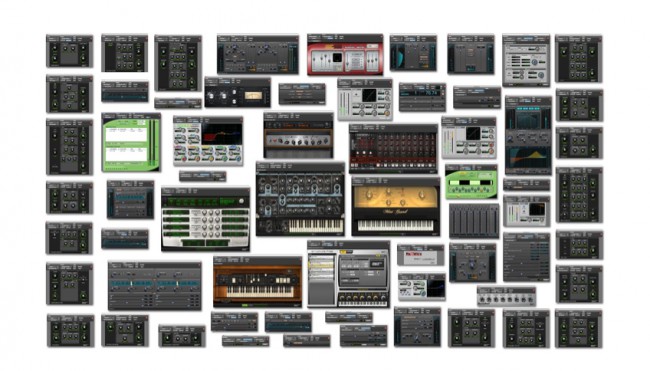Click the blue curve on the small silver EQ
This screenshot has height=371, width=650.
tap(436, 288)
